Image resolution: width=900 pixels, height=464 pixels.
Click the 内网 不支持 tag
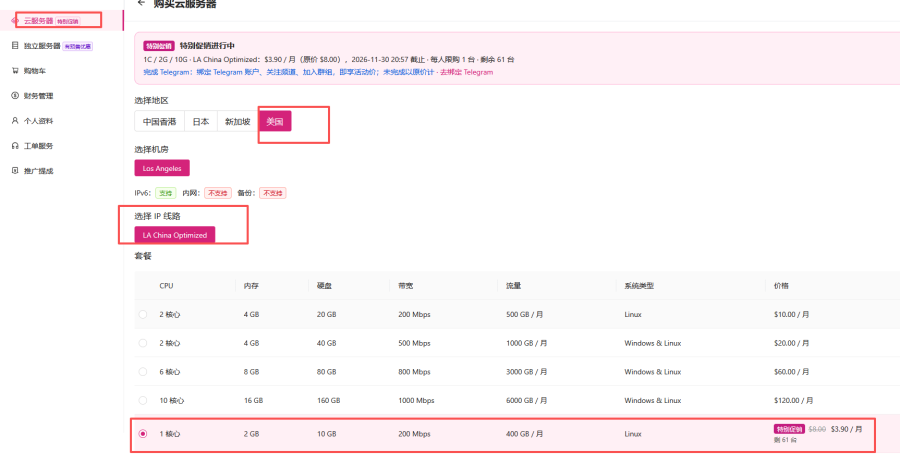pos(218,193)
